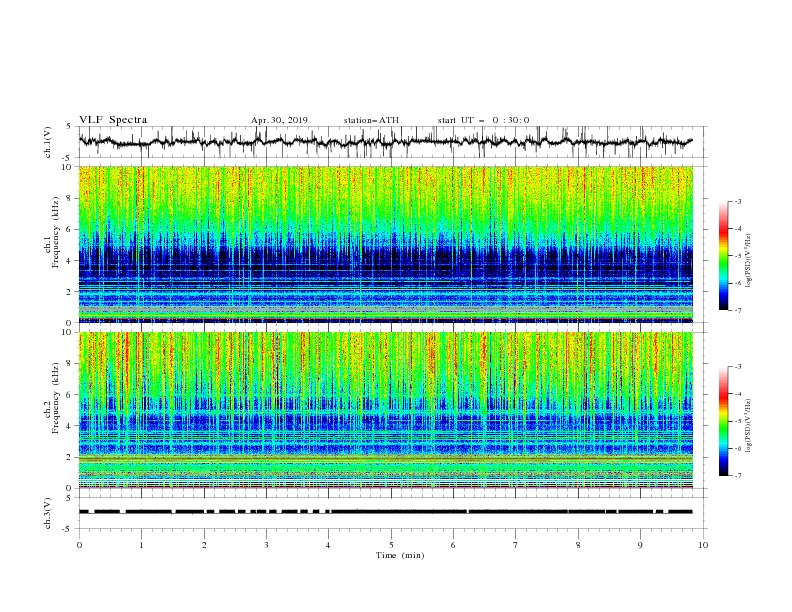
Task: Select the ch.2 colorbar 'log(PSD)(V²/Hz)' label
Action: click(x=748, y=425)
